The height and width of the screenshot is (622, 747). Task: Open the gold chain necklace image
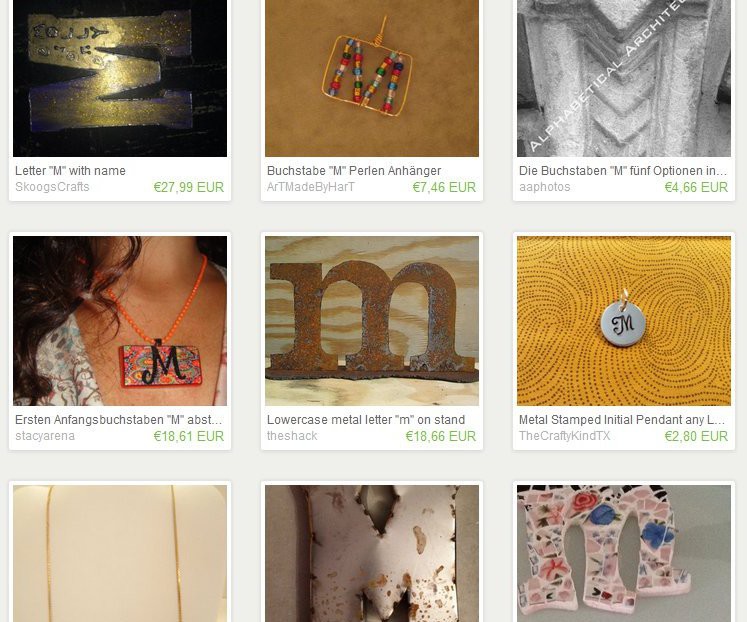tap(120, 553)
